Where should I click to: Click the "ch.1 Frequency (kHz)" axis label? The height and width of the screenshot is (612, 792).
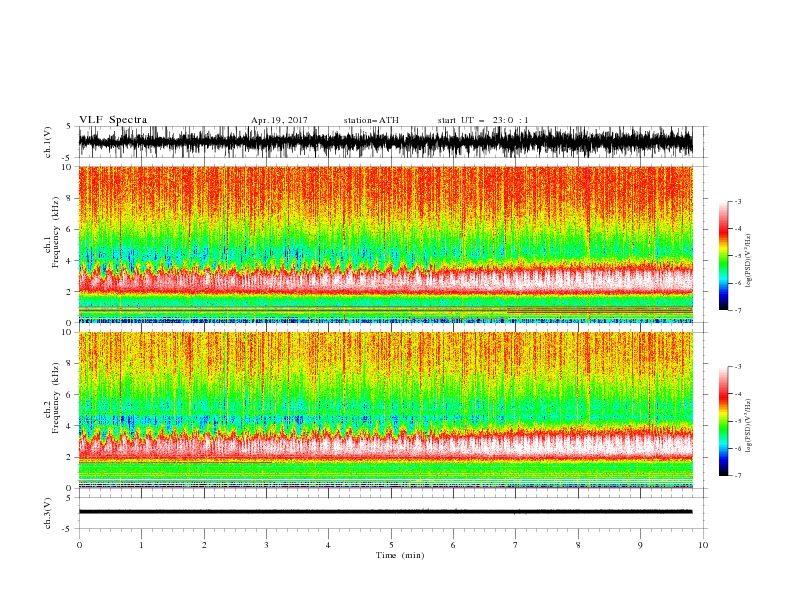(51, 231)
